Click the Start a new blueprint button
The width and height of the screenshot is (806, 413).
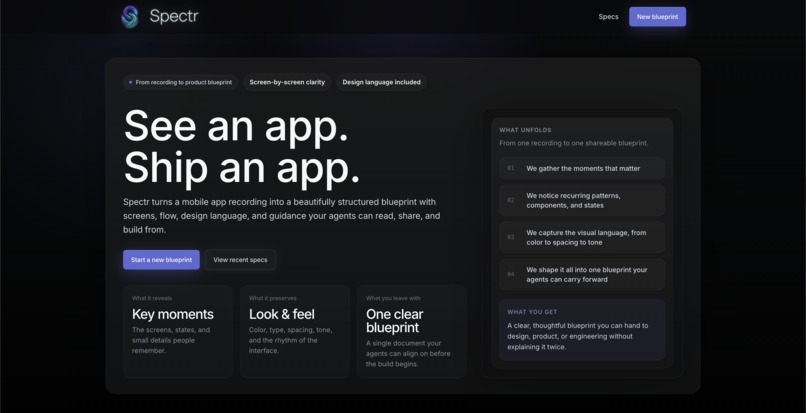coord(161,260)
